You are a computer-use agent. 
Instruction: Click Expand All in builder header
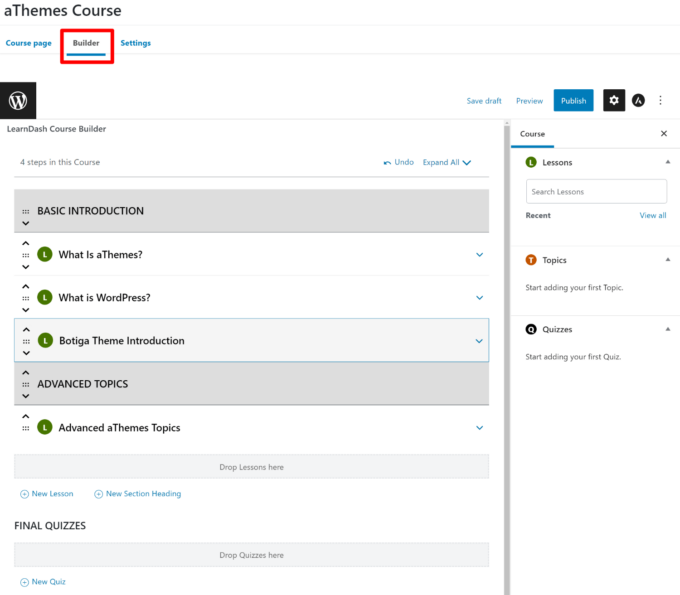[447, 162]
